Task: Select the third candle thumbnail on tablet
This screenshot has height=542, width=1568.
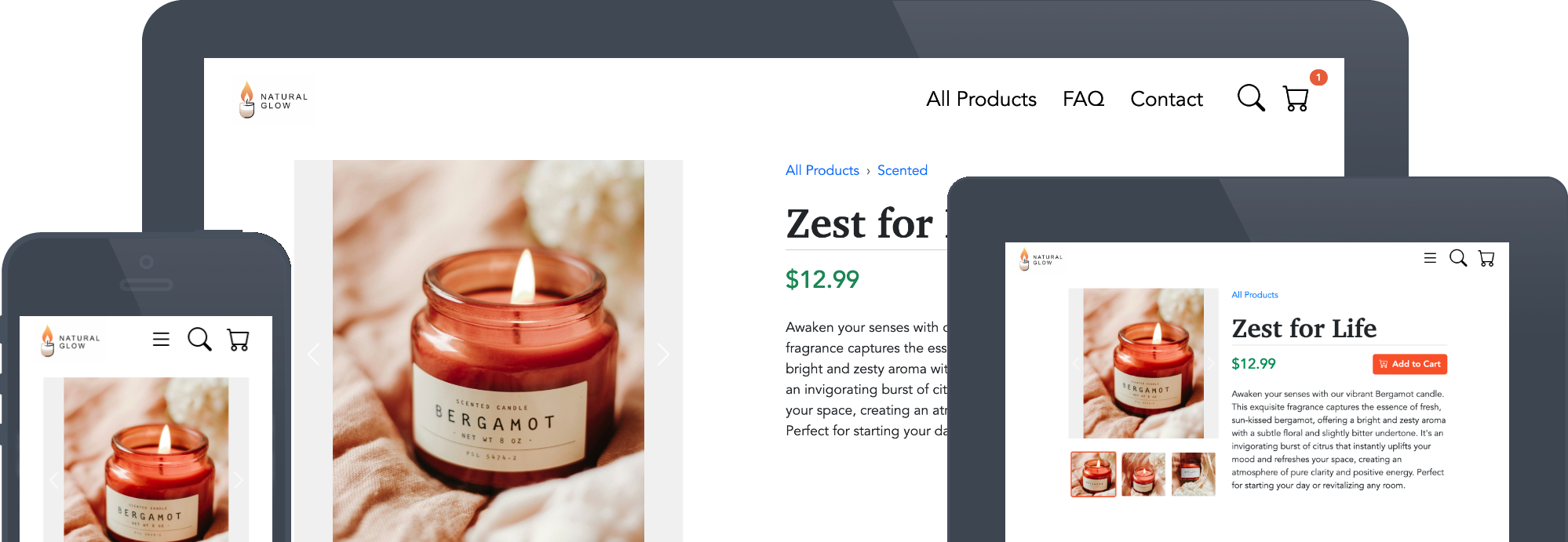Action: 1194,474
